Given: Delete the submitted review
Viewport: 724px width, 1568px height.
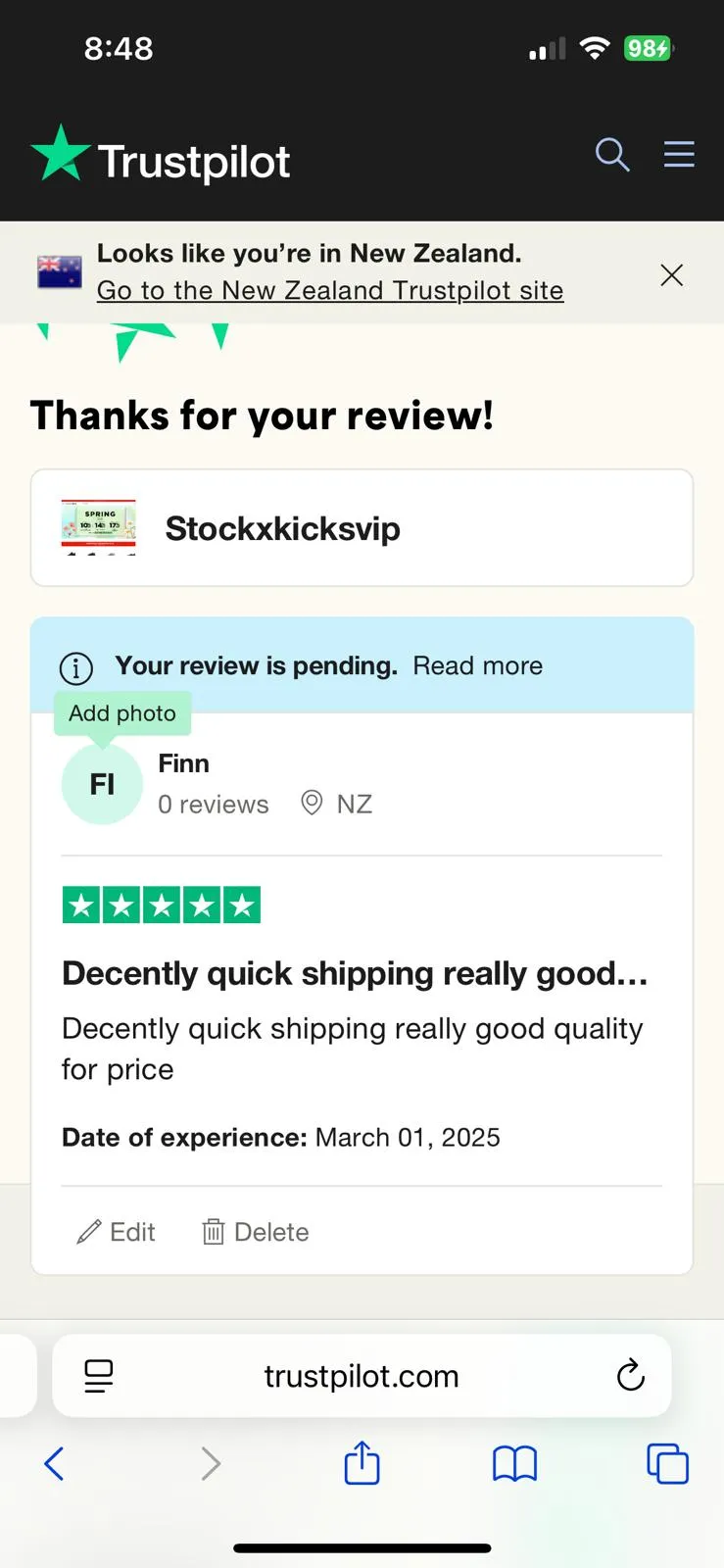Looking at the screenshot, I should [256, 1232].
